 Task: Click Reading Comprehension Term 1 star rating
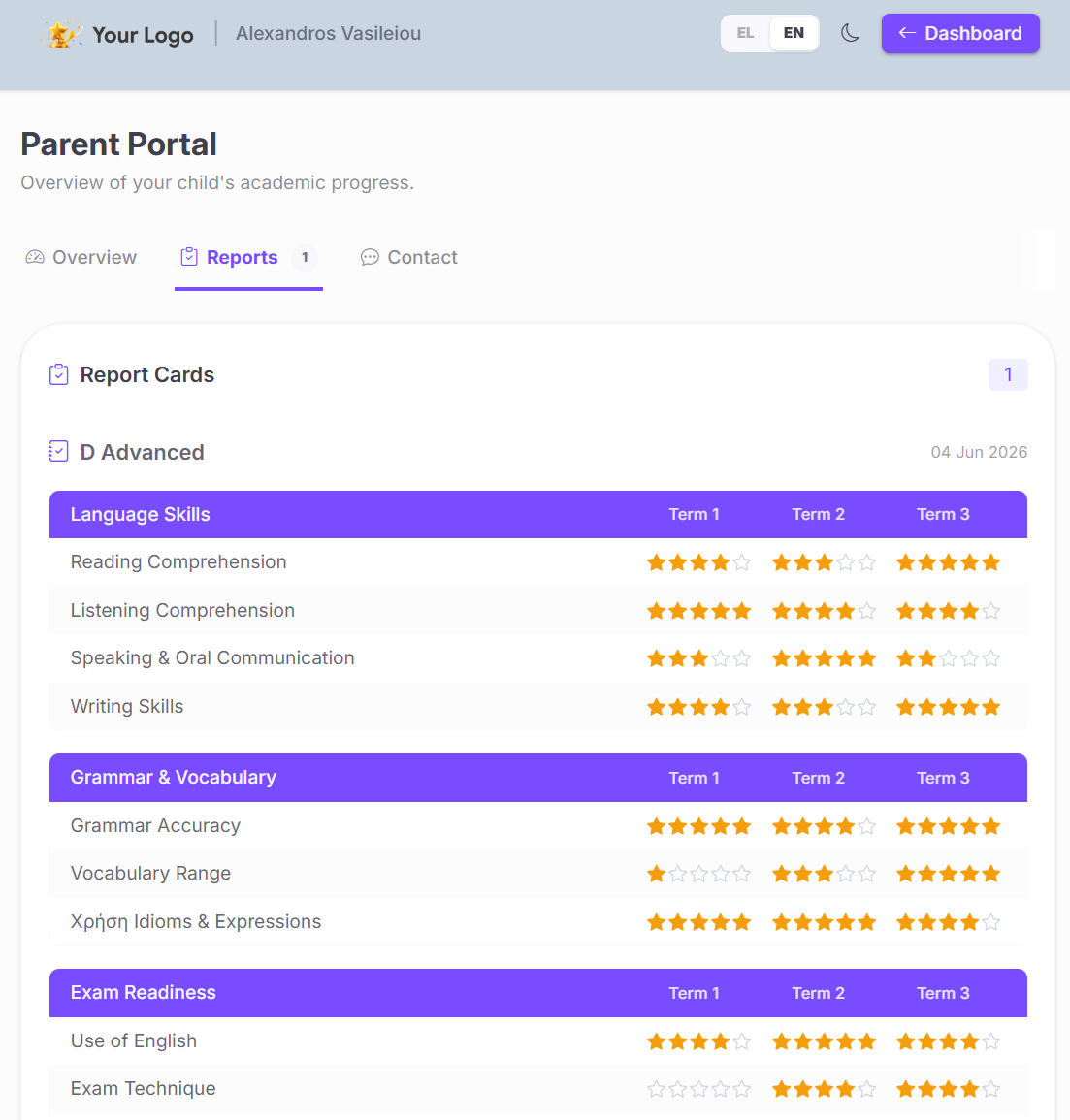[x=699, y=562]
